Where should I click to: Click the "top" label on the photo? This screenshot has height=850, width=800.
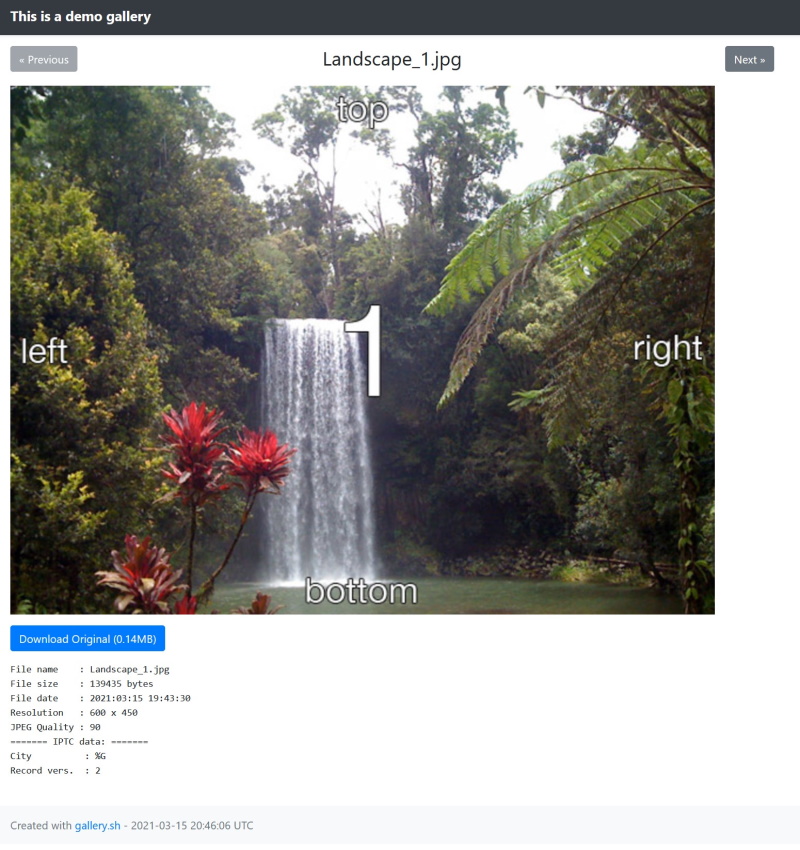(362, 111)
